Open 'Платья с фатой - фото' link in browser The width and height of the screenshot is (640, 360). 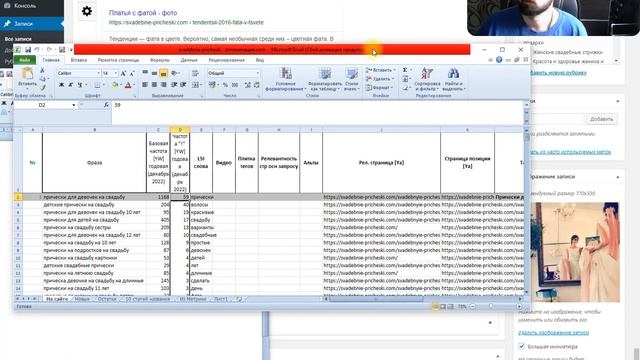tap(143, 13)
